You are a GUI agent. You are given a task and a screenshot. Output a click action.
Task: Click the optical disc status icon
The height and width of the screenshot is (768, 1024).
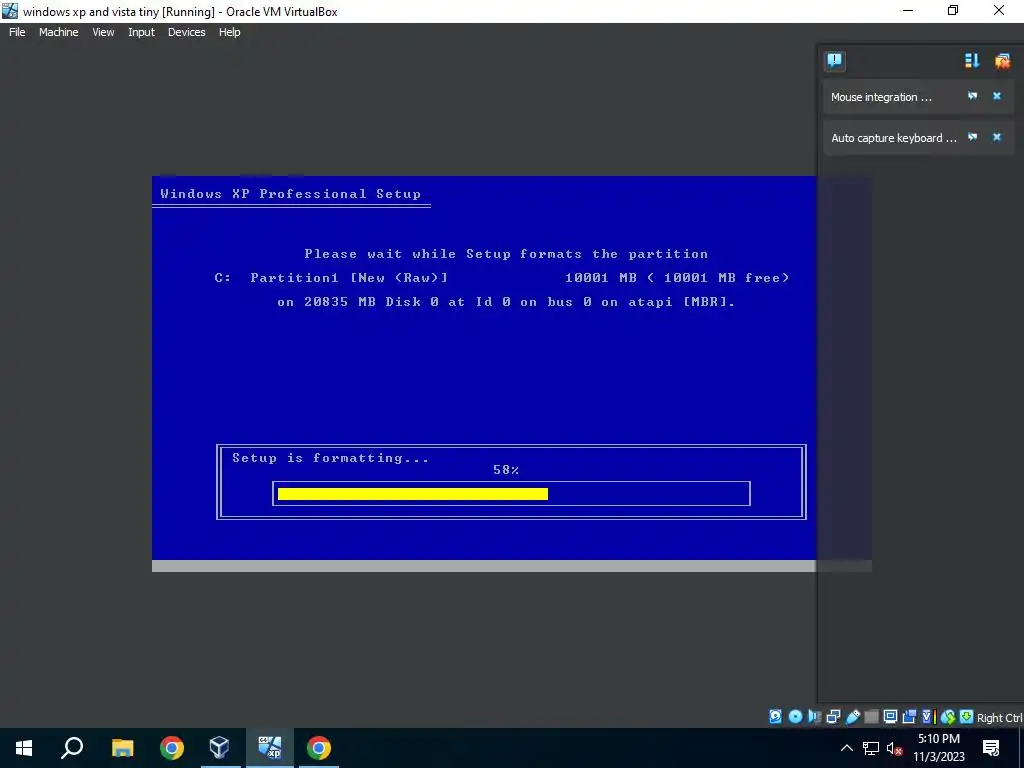pos(795,716)
